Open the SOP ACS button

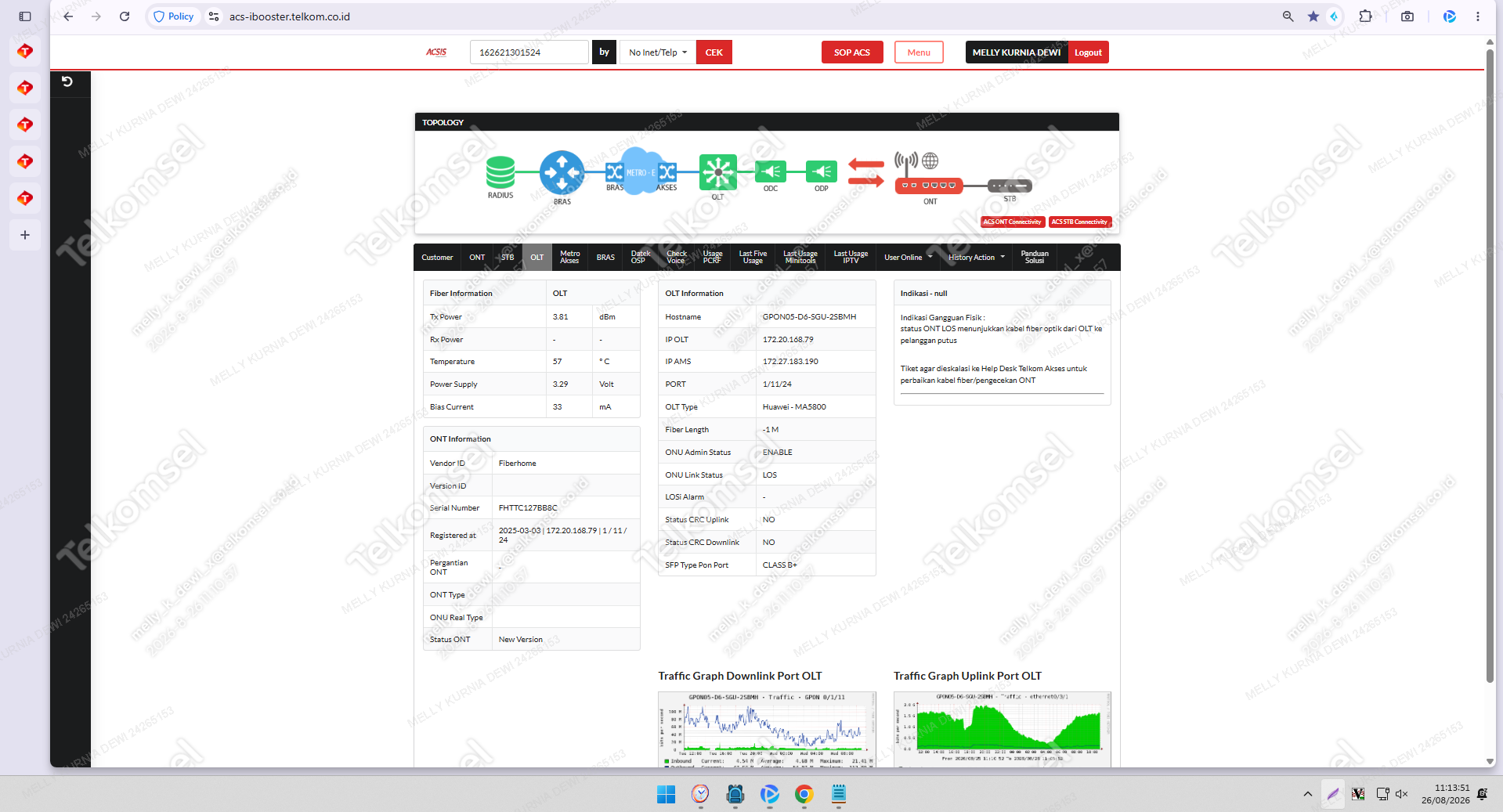(x=851, y=52)
